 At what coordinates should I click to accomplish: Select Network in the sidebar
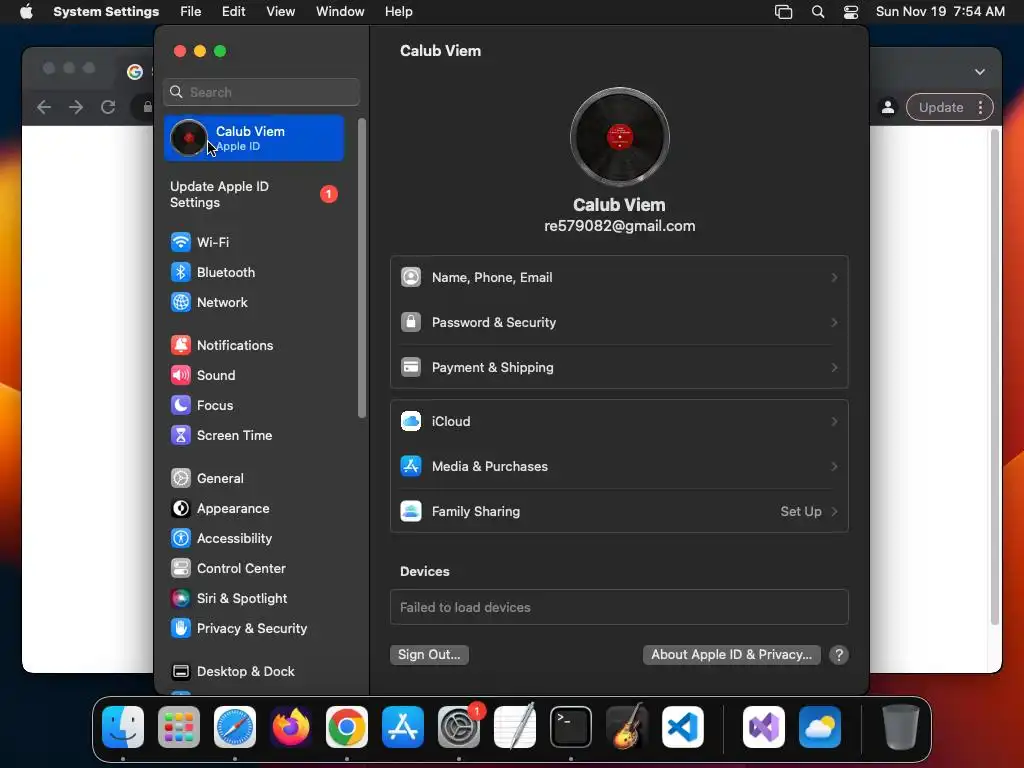pyautogui.click(x=255, y=302)
